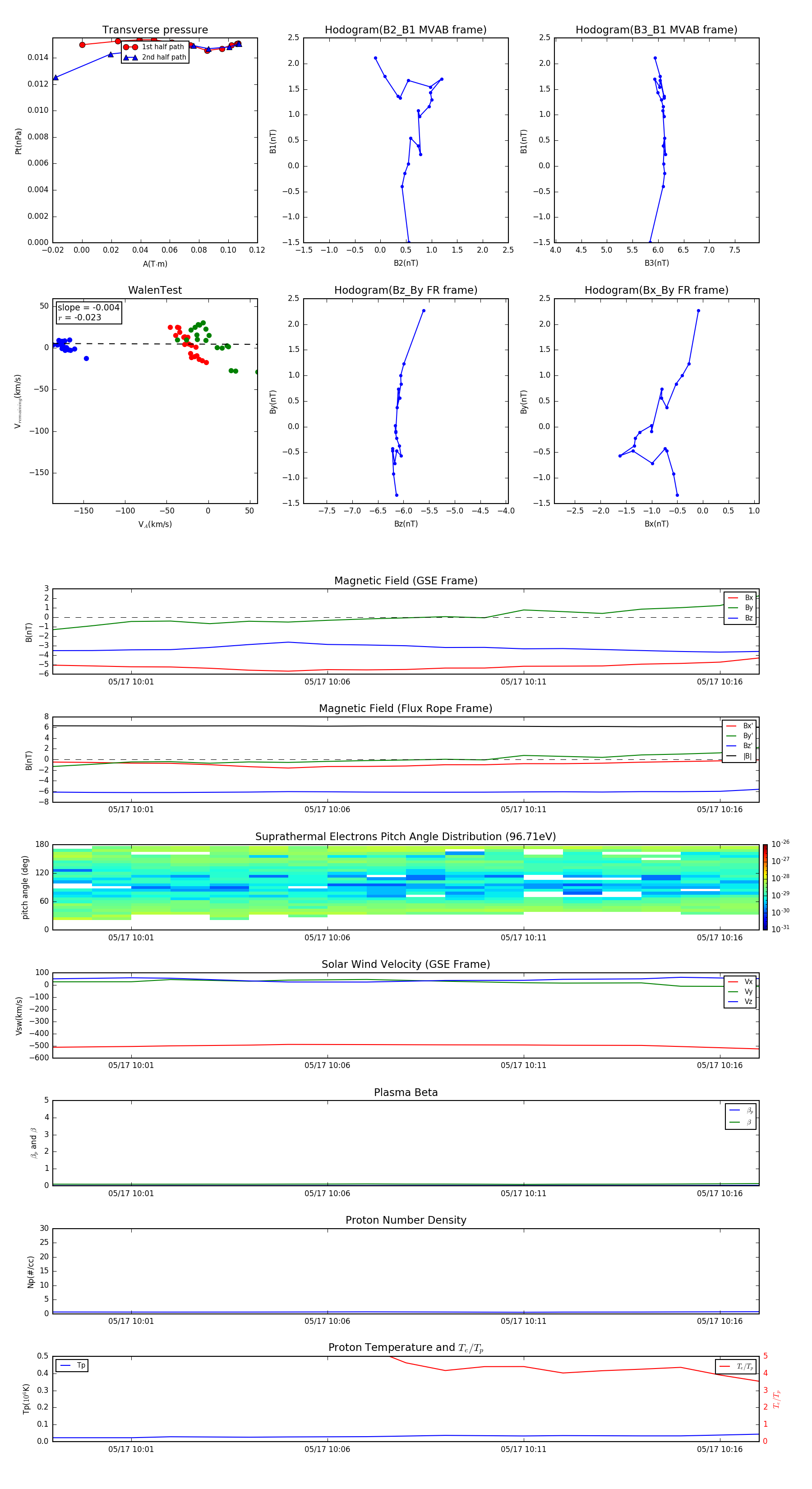Click Vx legend entry in solar wind plot
812x1489 pixels.
740,981
